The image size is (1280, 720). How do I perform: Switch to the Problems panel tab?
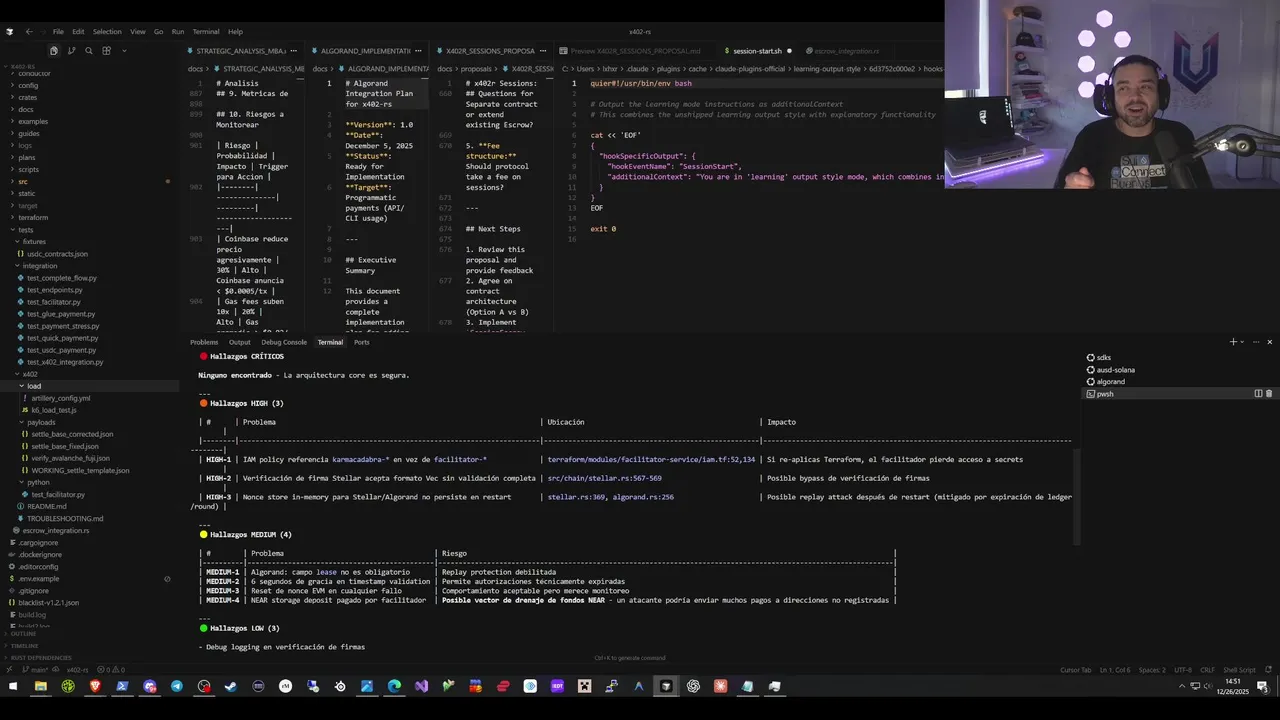(x=204, y=342)
